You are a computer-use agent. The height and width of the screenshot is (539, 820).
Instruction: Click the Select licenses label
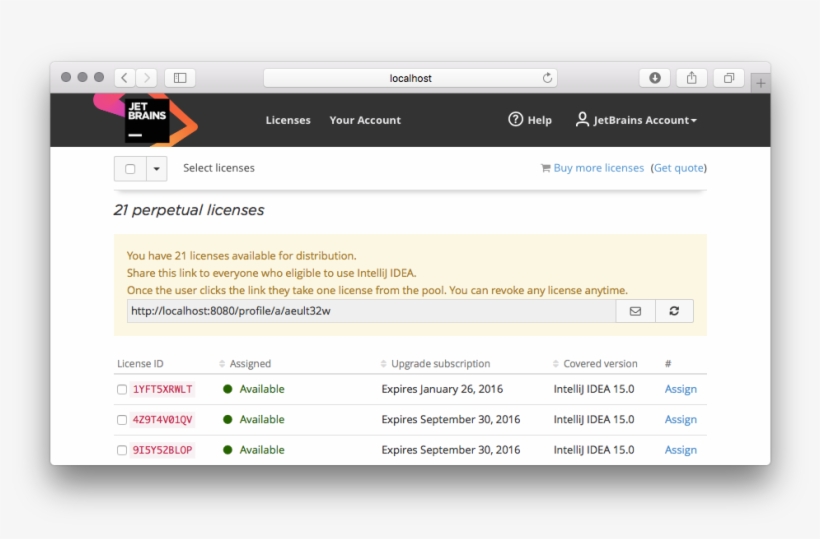point(219,168)
